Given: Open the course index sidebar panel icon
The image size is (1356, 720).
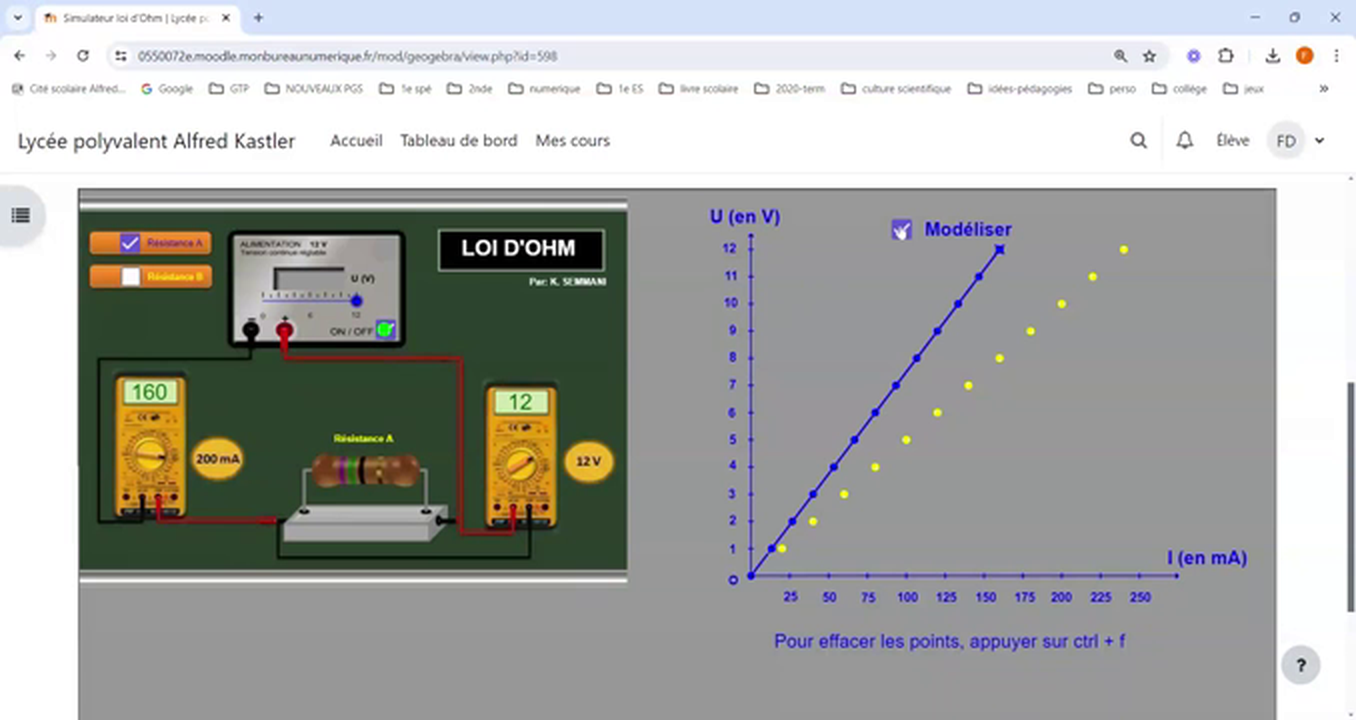Looking at the screenshot, I should click(22, 216).
